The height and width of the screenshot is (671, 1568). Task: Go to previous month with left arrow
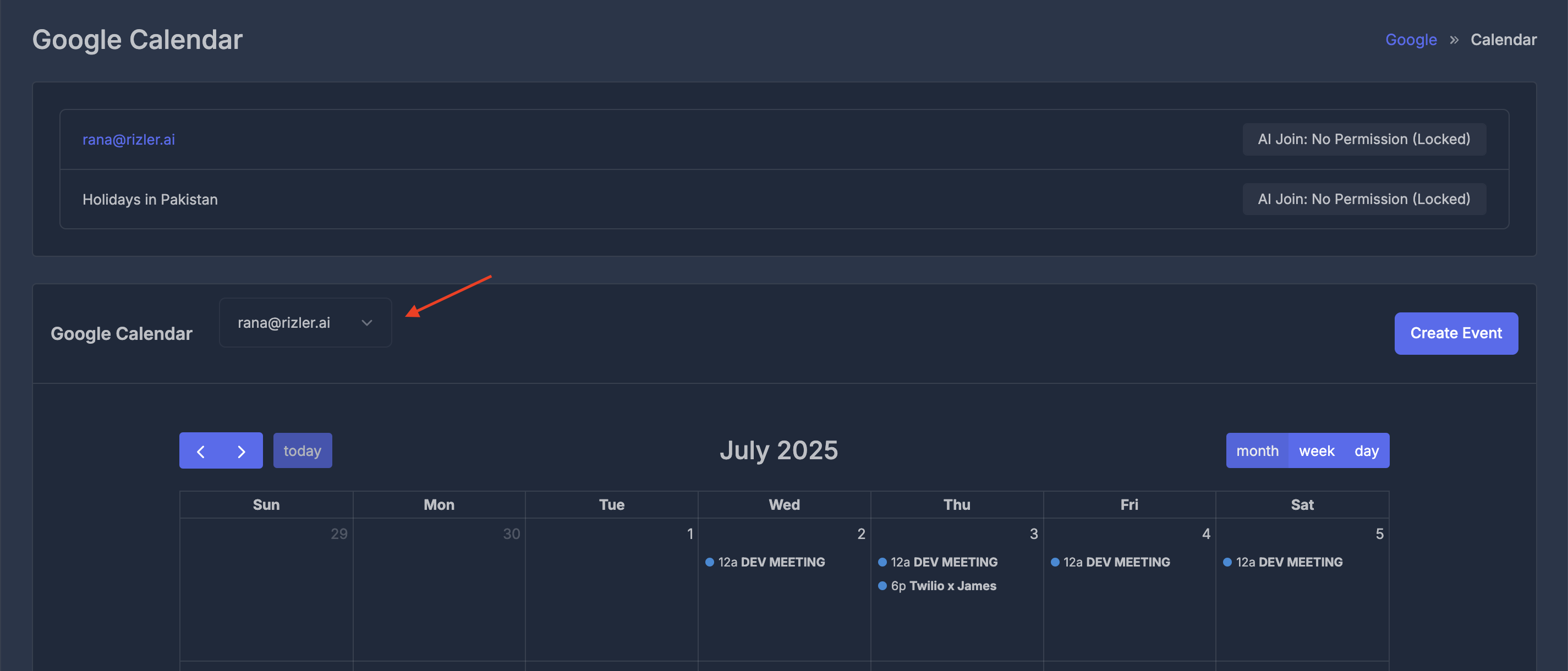(201, 451)
